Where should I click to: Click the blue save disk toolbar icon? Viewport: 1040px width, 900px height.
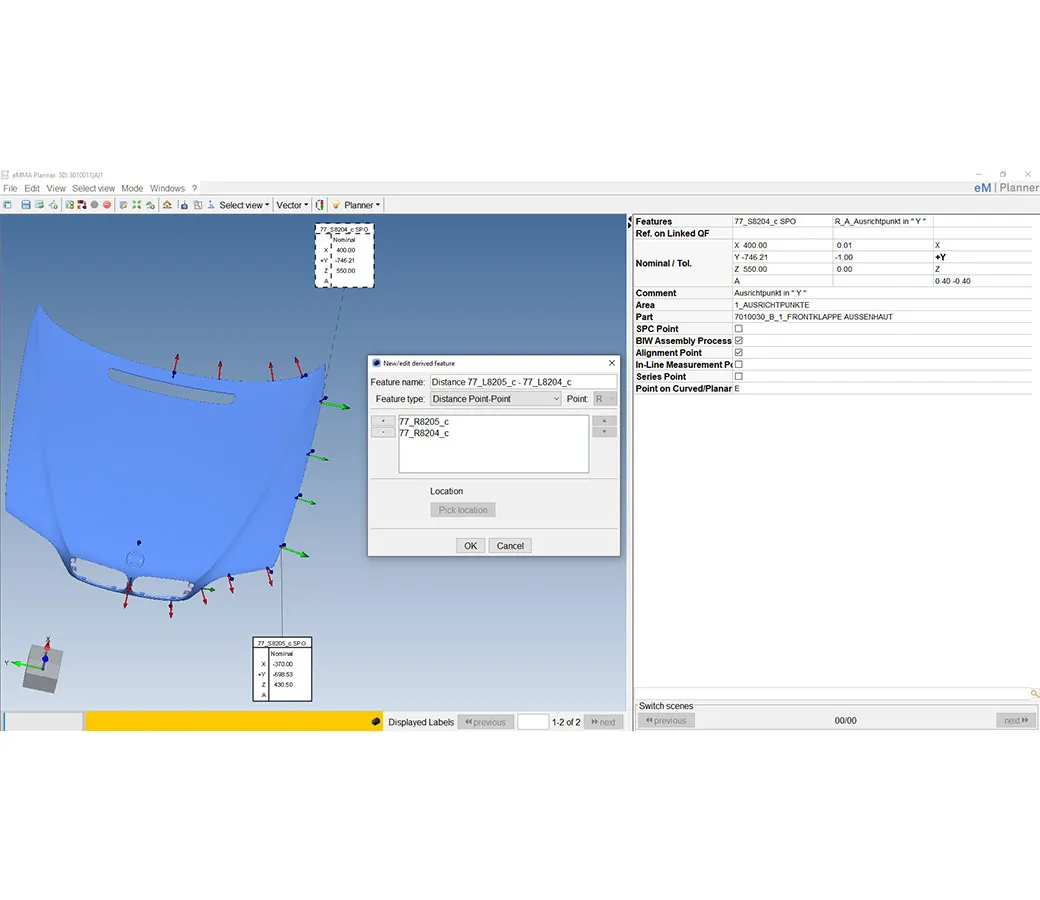click(25, 205)
